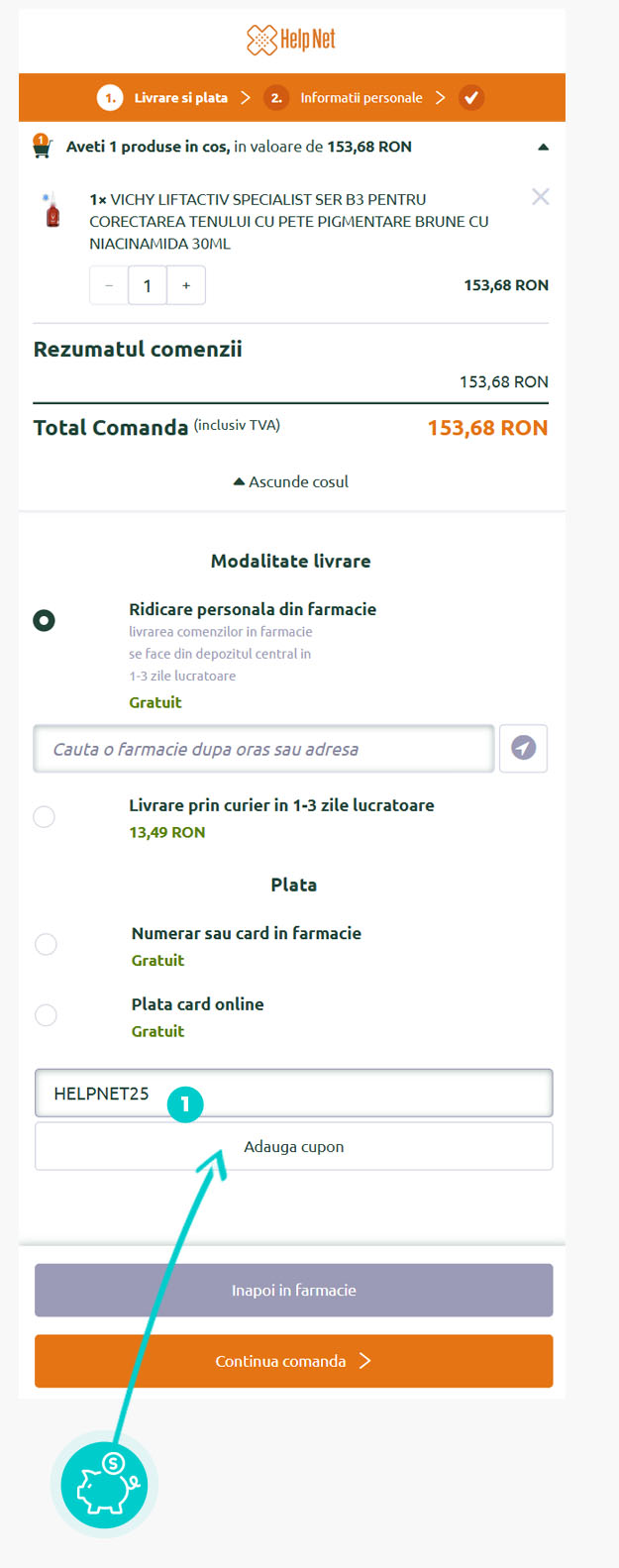Click the Help Net logo
Viewport: 619px width, 1568px height.
(x=291, y=40)
